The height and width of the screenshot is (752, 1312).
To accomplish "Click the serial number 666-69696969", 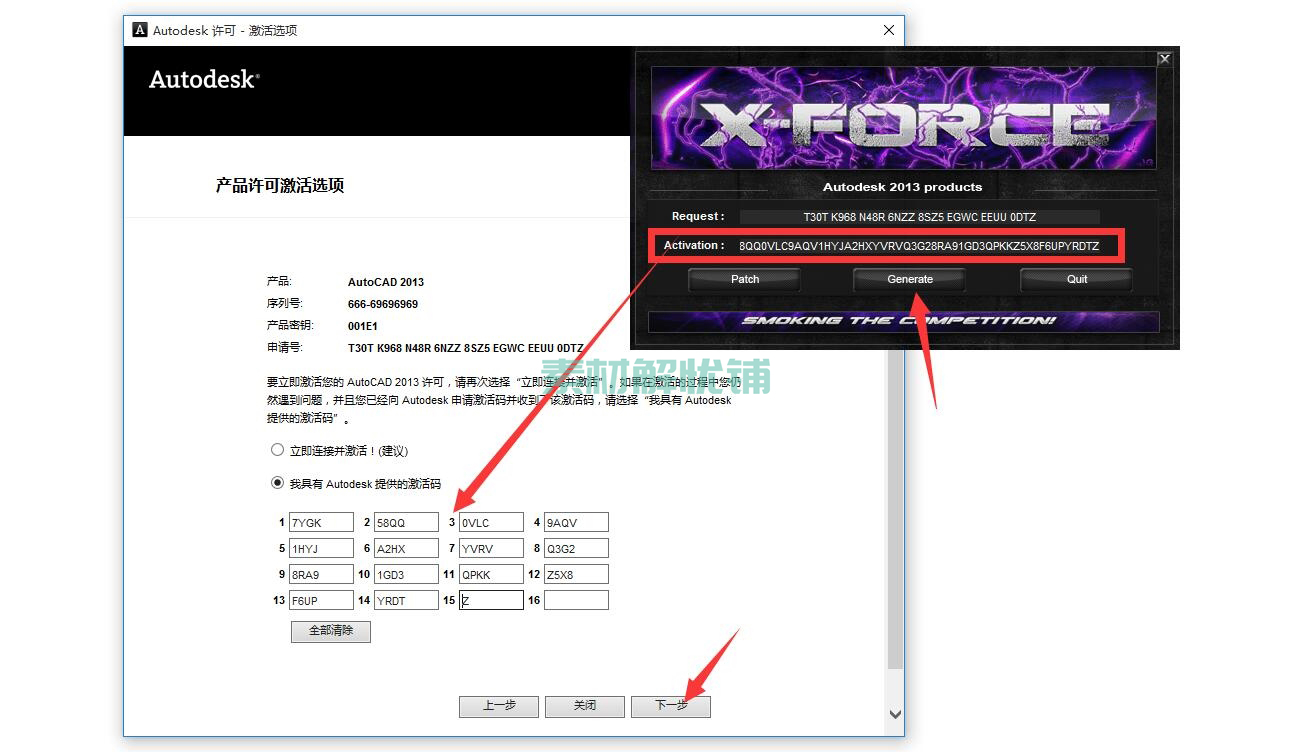I will (x=383, y=304).
